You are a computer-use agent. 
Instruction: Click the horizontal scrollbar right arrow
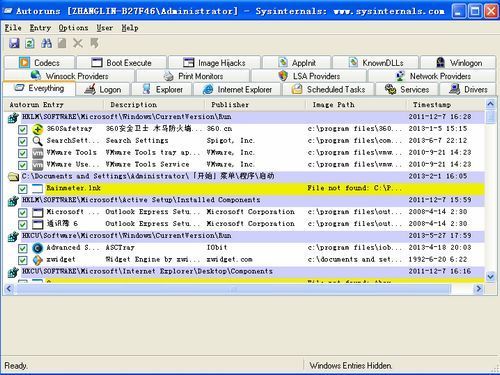coord(479,289)
